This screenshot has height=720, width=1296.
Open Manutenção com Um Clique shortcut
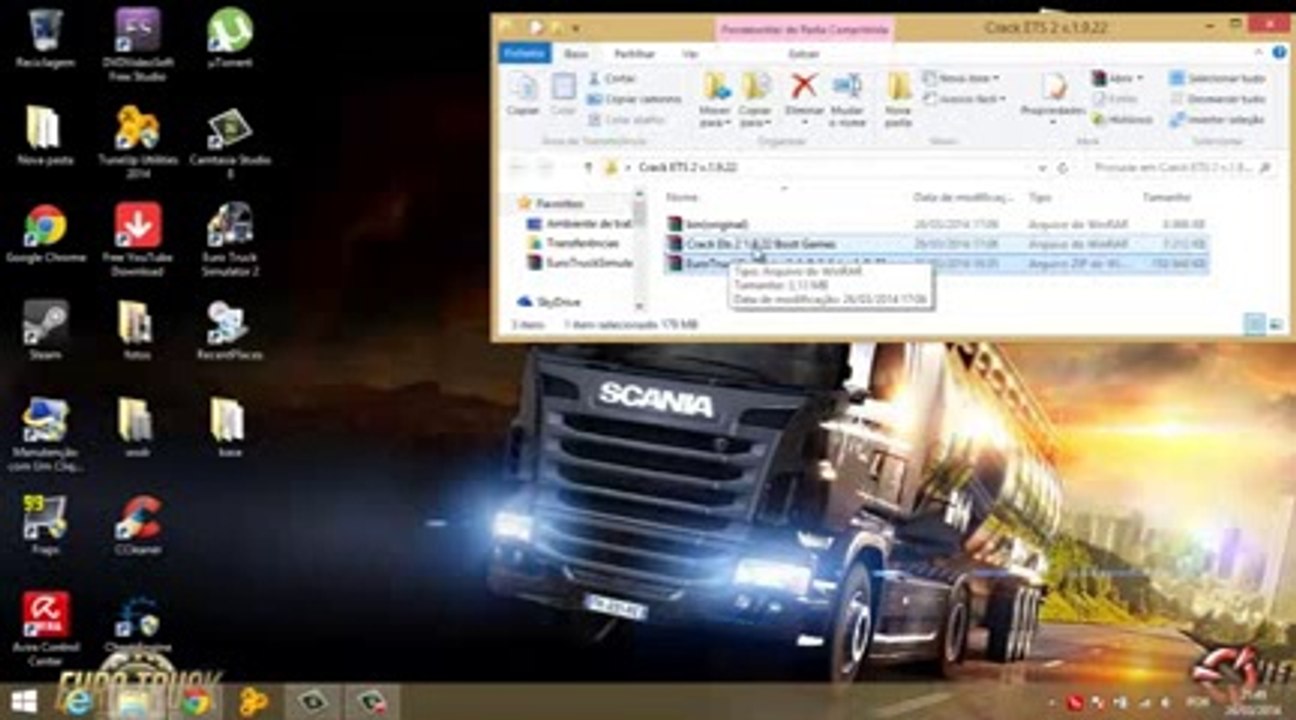tap(45, 435)
